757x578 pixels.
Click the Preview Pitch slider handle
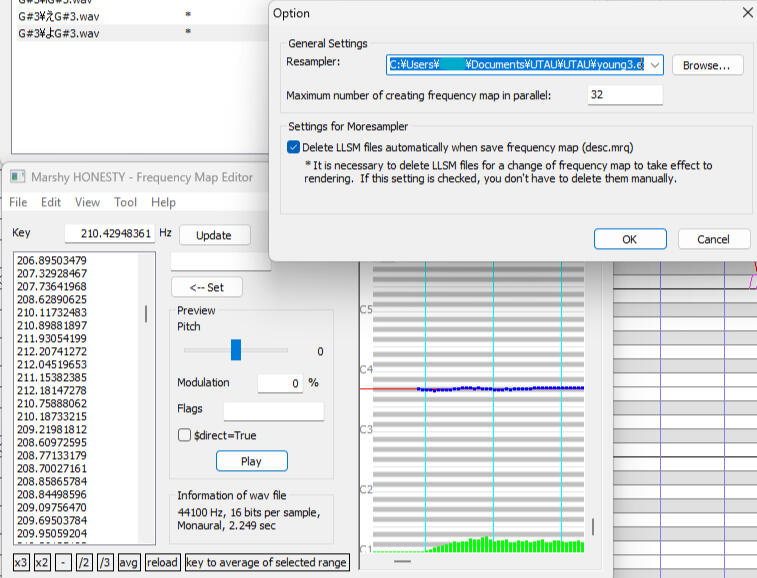point(236,350)
